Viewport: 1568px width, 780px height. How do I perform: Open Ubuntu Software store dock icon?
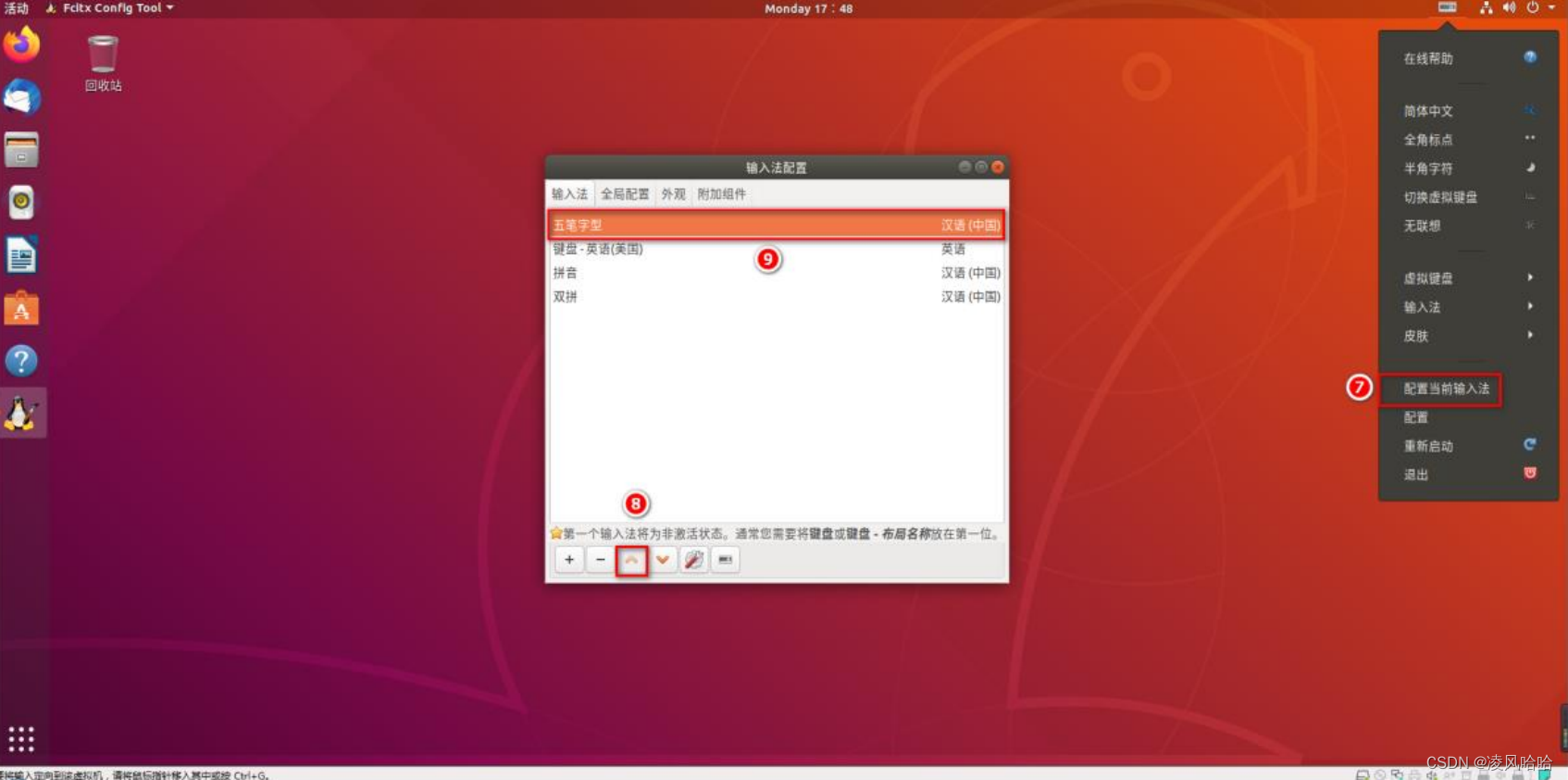21,308
